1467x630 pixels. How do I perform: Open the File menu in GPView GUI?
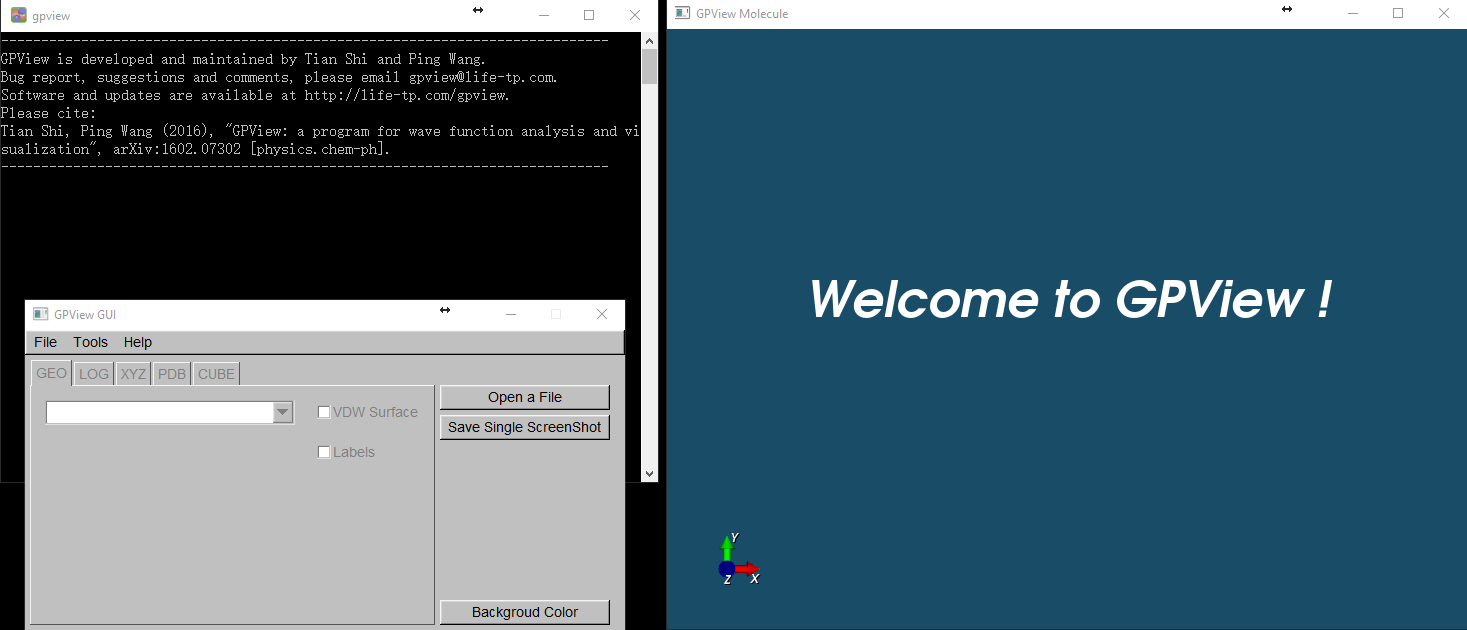(x=45, y=342)
